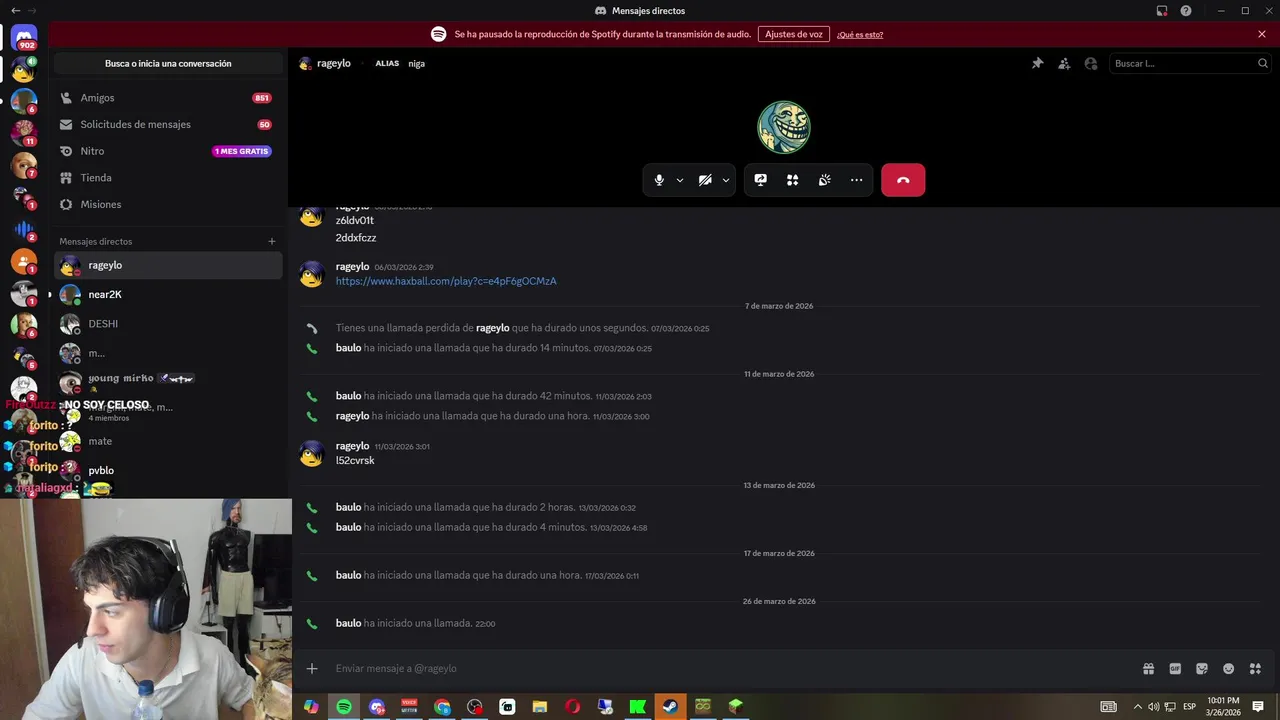Open the Amigos tab
Screen dimensions: 1280x720
tap(166, 98)
